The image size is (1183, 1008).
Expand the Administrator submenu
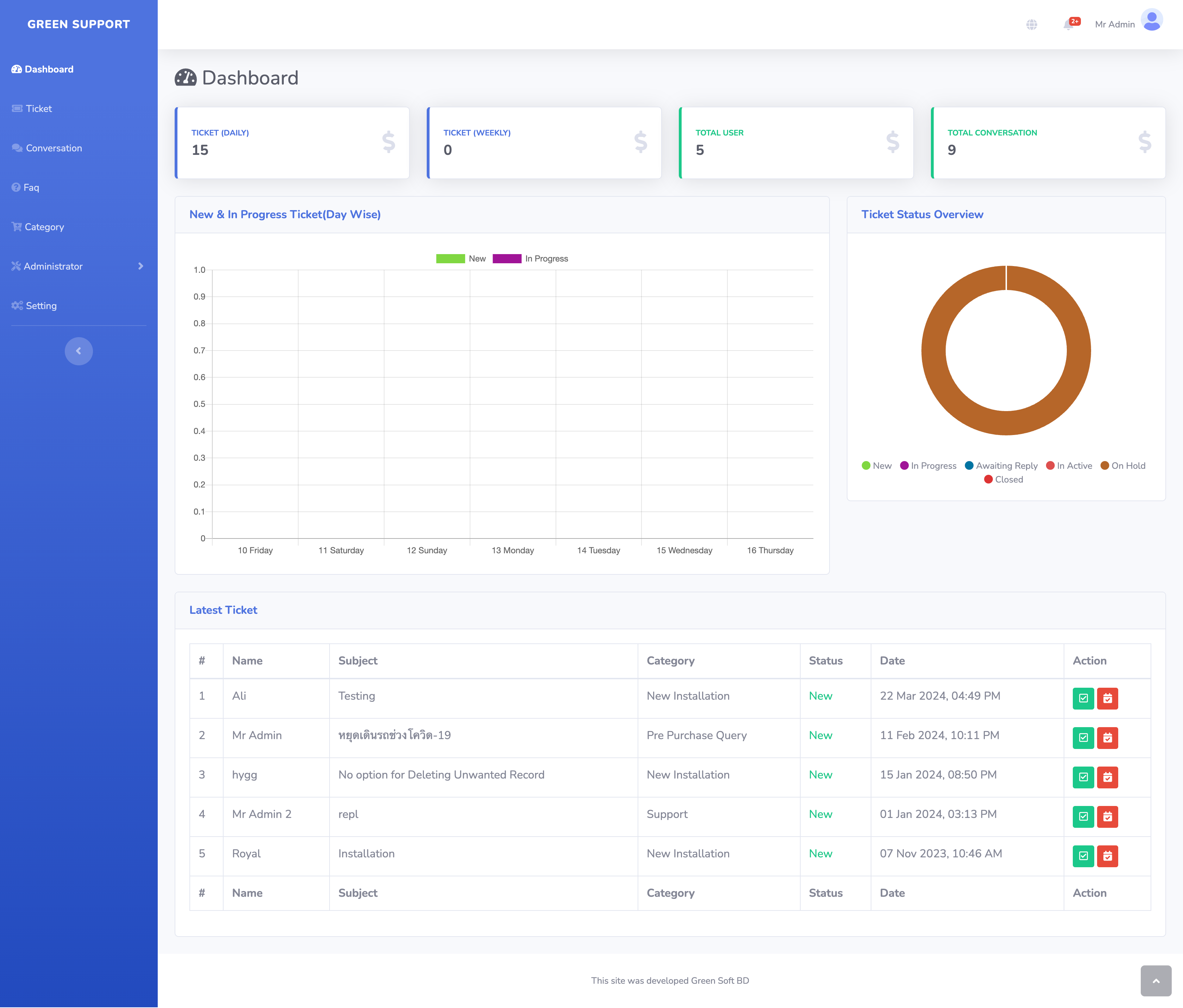point(78,266)
